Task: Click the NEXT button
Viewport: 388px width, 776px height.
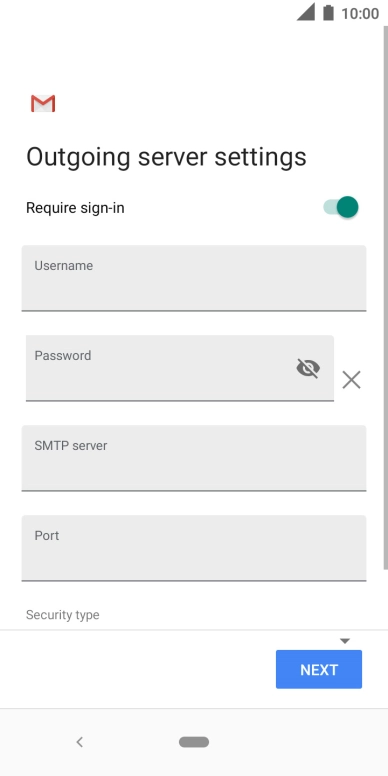Action: point(319,669)
